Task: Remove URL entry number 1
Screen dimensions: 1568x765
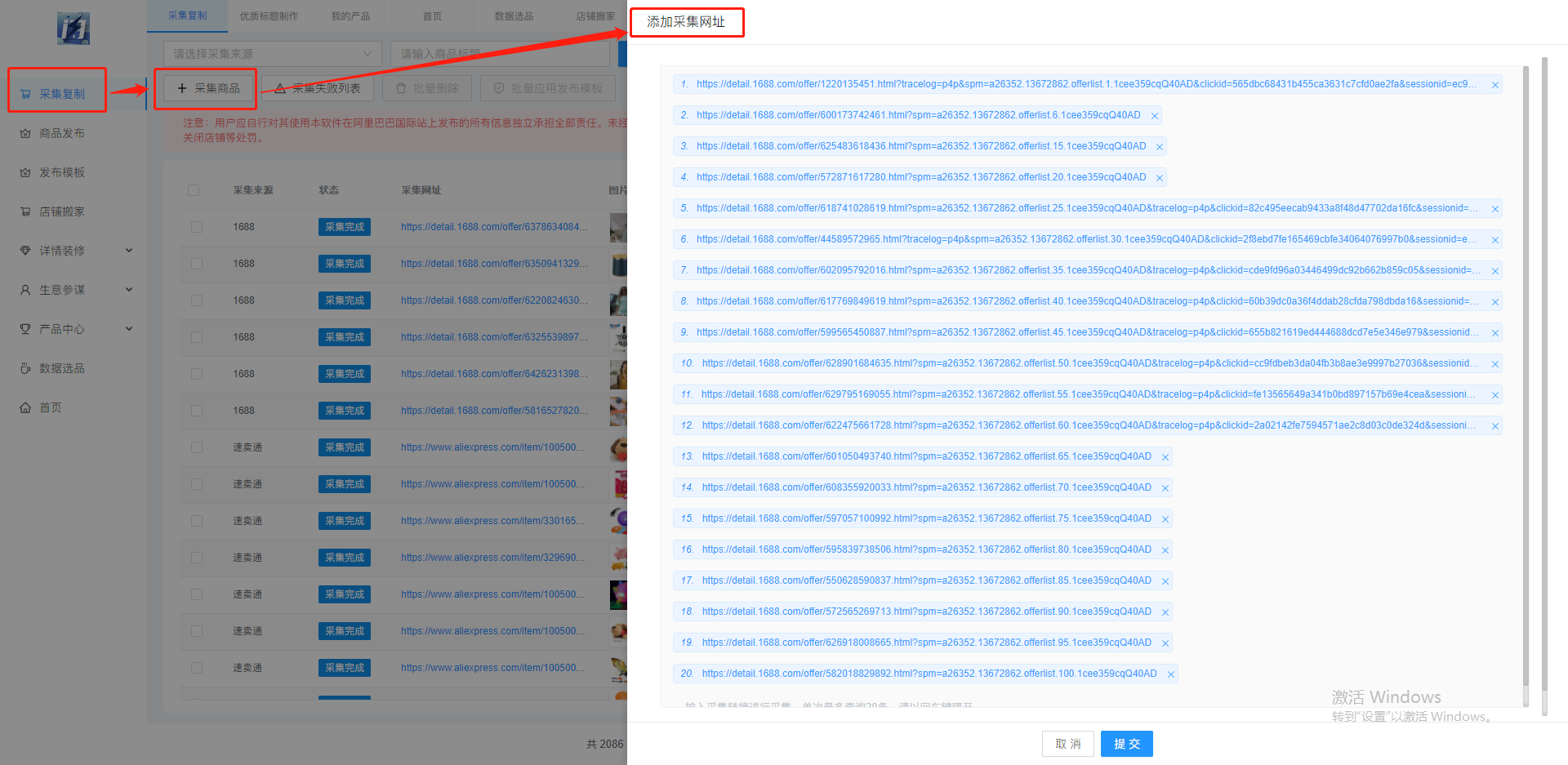Action: [x=1494, y=85]
